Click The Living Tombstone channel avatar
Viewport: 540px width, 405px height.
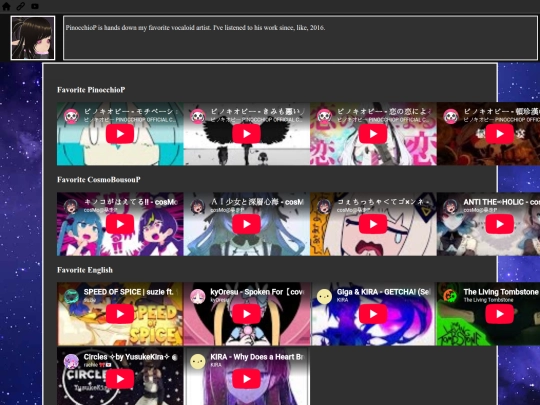pos(451,296)
